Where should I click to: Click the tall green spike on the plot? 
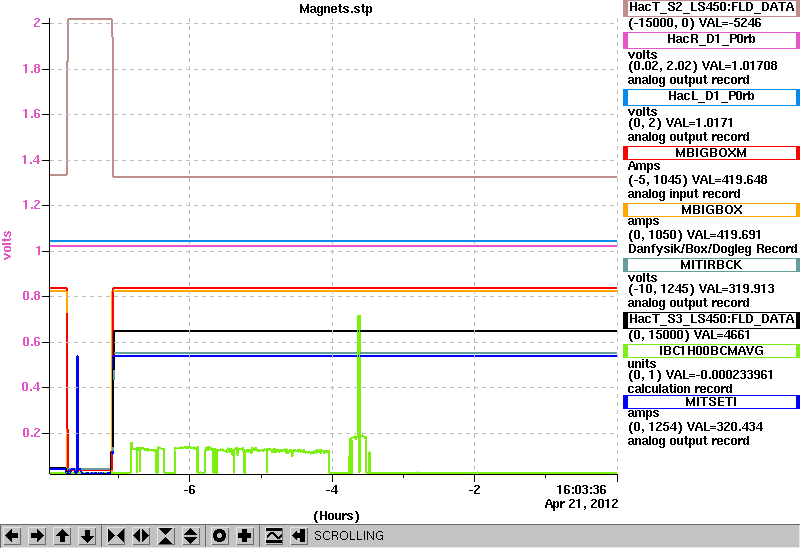359,375
